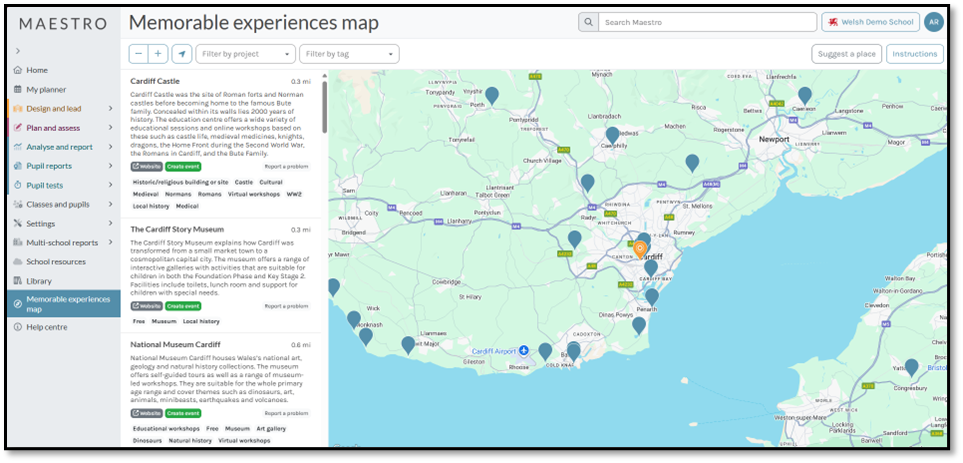
Task: Click the locate me arrow icon
Action: (x=181, y=54)
